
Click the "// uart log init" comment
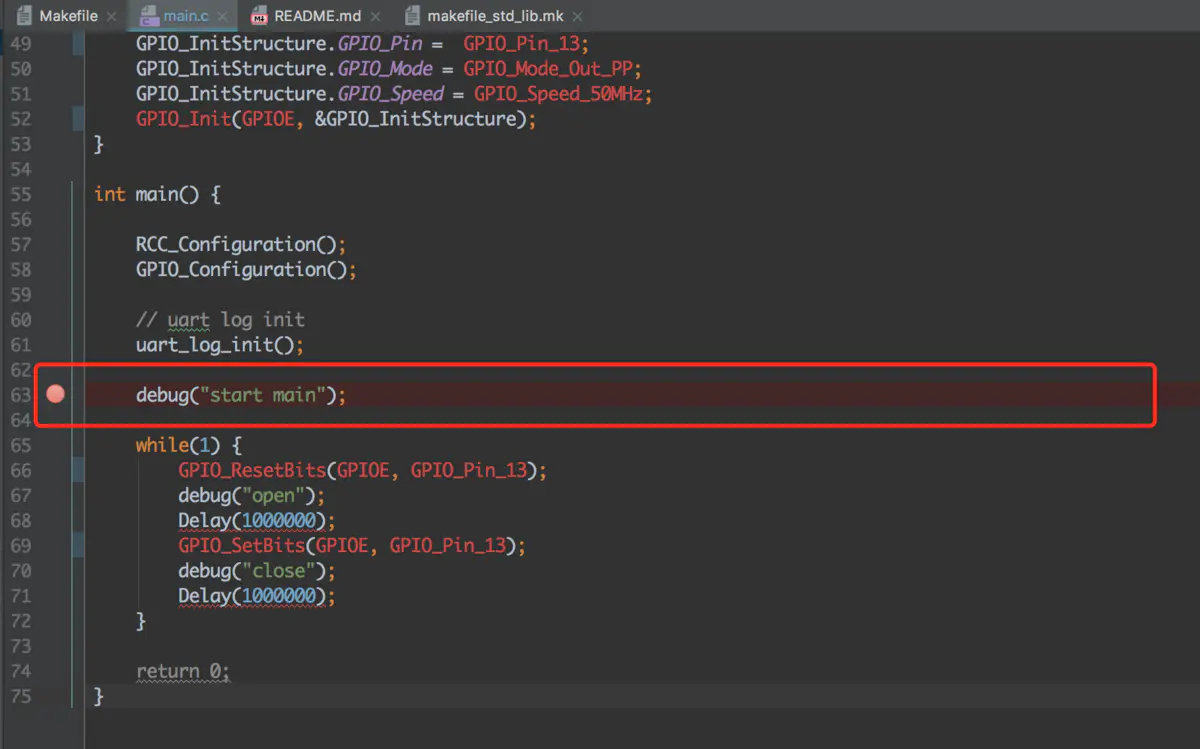[x=220, y=320]
